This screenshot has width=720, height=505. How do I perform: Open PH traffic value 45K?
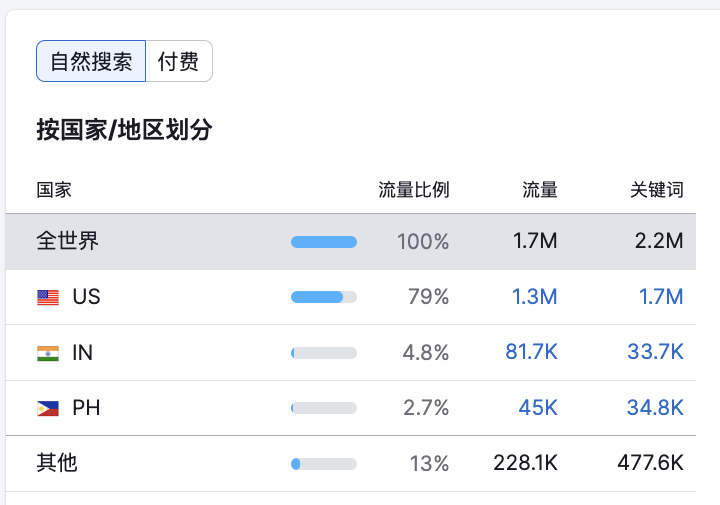[x=538, y=408]
